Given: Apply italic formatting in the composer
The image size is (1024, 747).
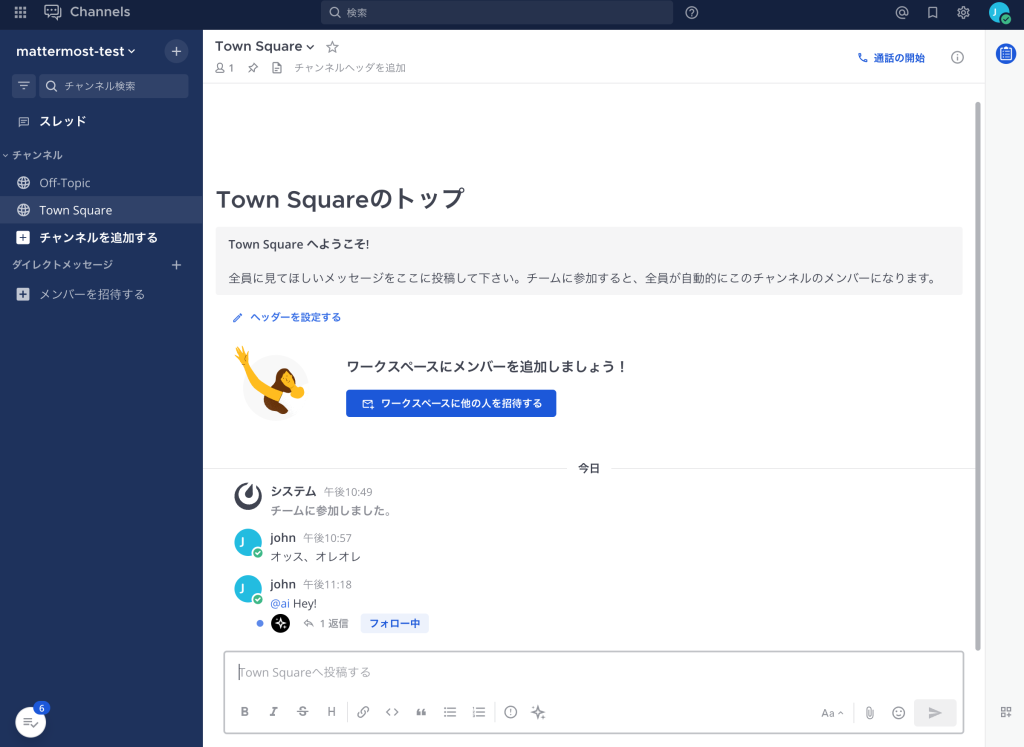Looking at the screenshot, I should 274,712.
